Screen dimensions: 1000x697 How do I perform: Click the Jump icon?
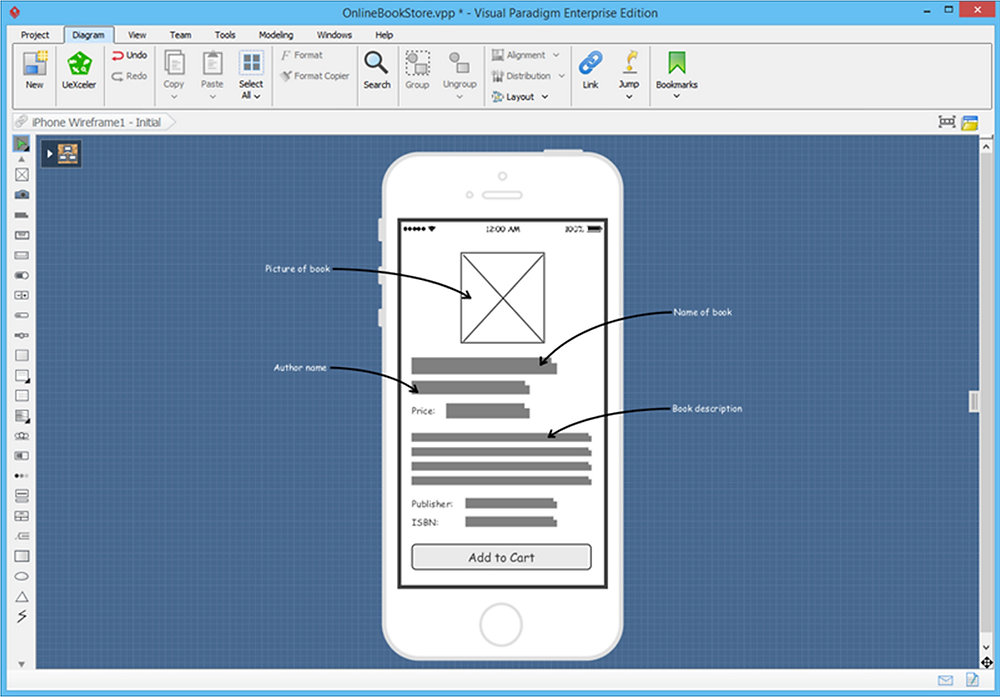point(629,62)
